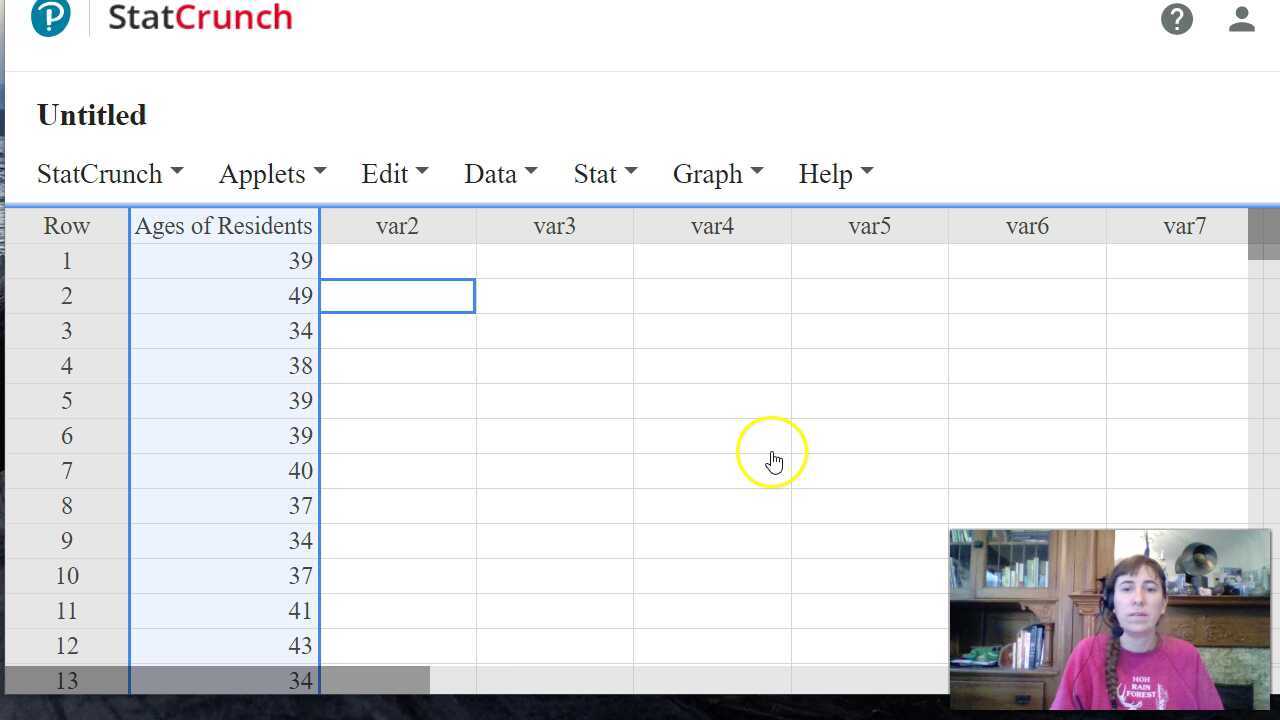Click the StatCrunch logo
Screen dimensions: 1280x720
[199, 17]
